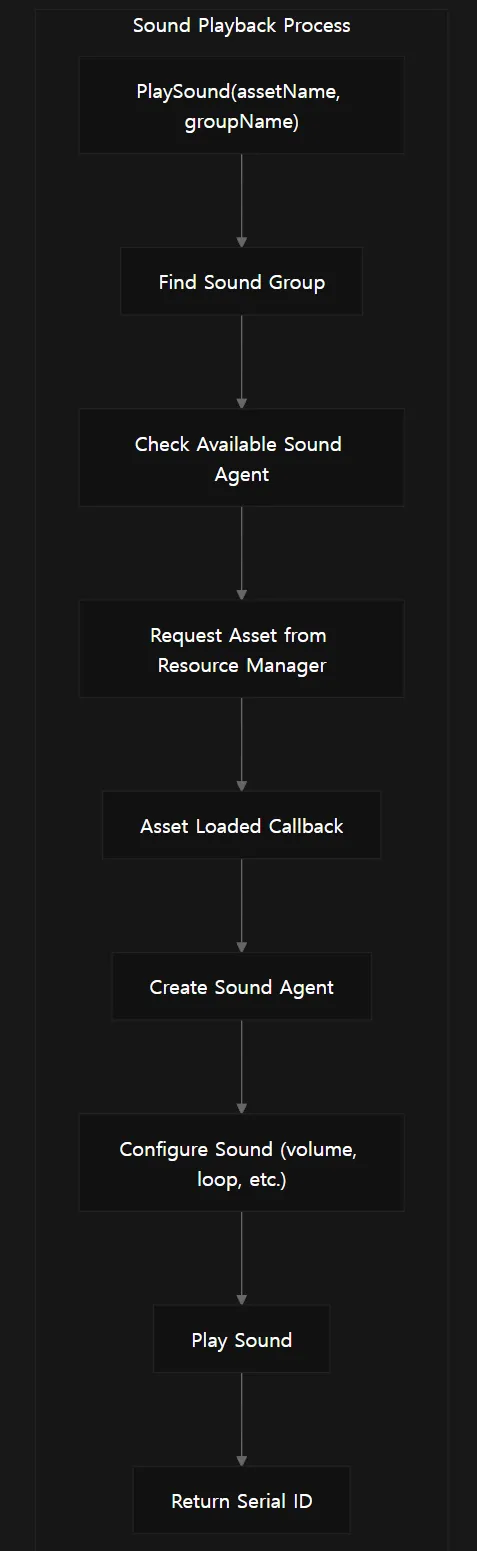Select the connector line leaving Create Sound Agent
Screen dimensions: 477x1551
tap(241, 1062)
